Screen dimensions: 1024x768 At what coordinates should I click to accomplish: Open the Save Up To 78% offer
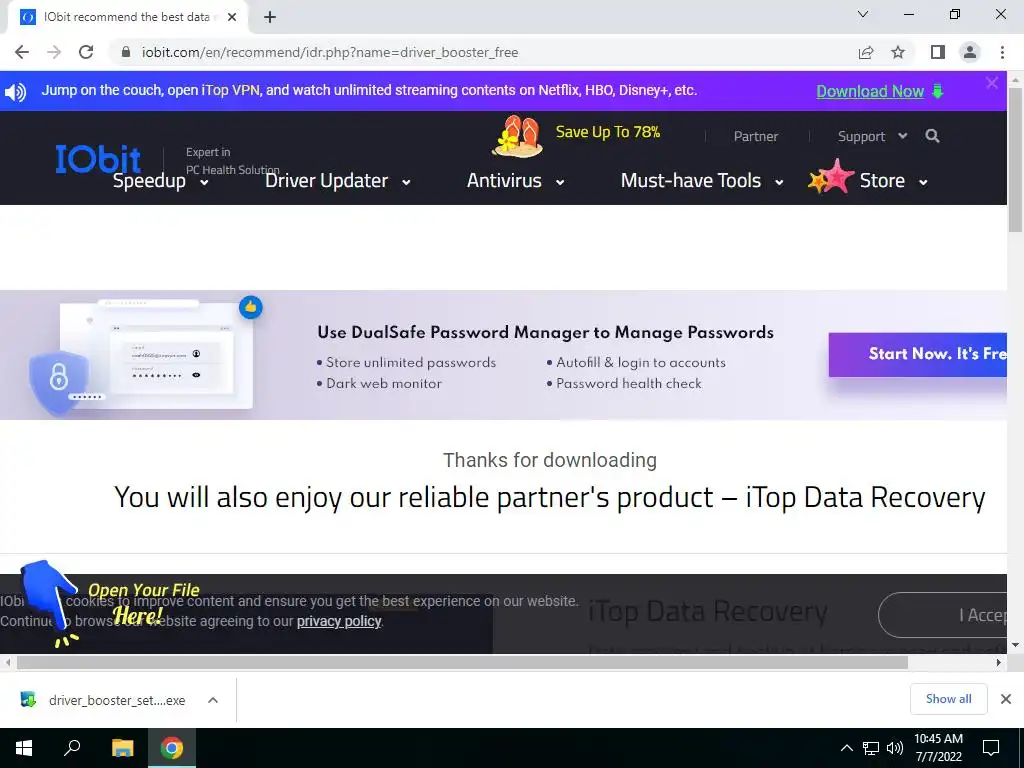tap(608, 132)
